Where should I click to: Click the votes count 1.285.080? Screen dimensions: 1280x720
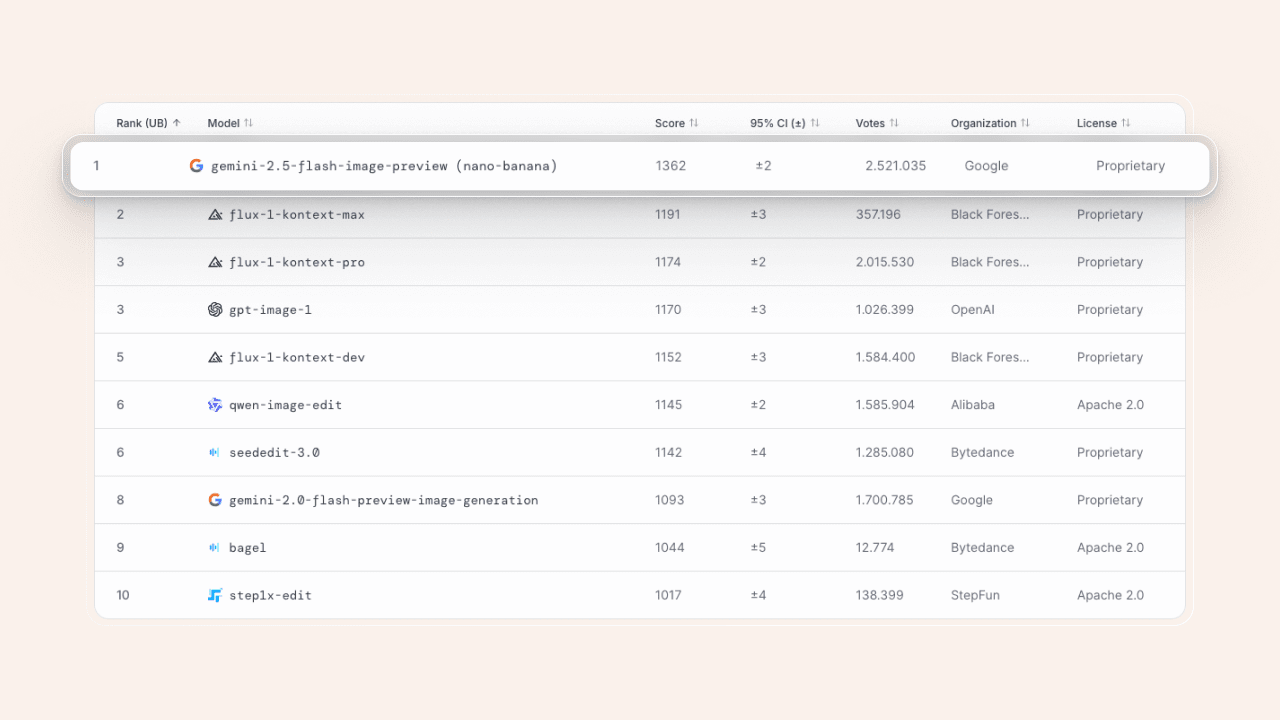(x=885, y=452)
